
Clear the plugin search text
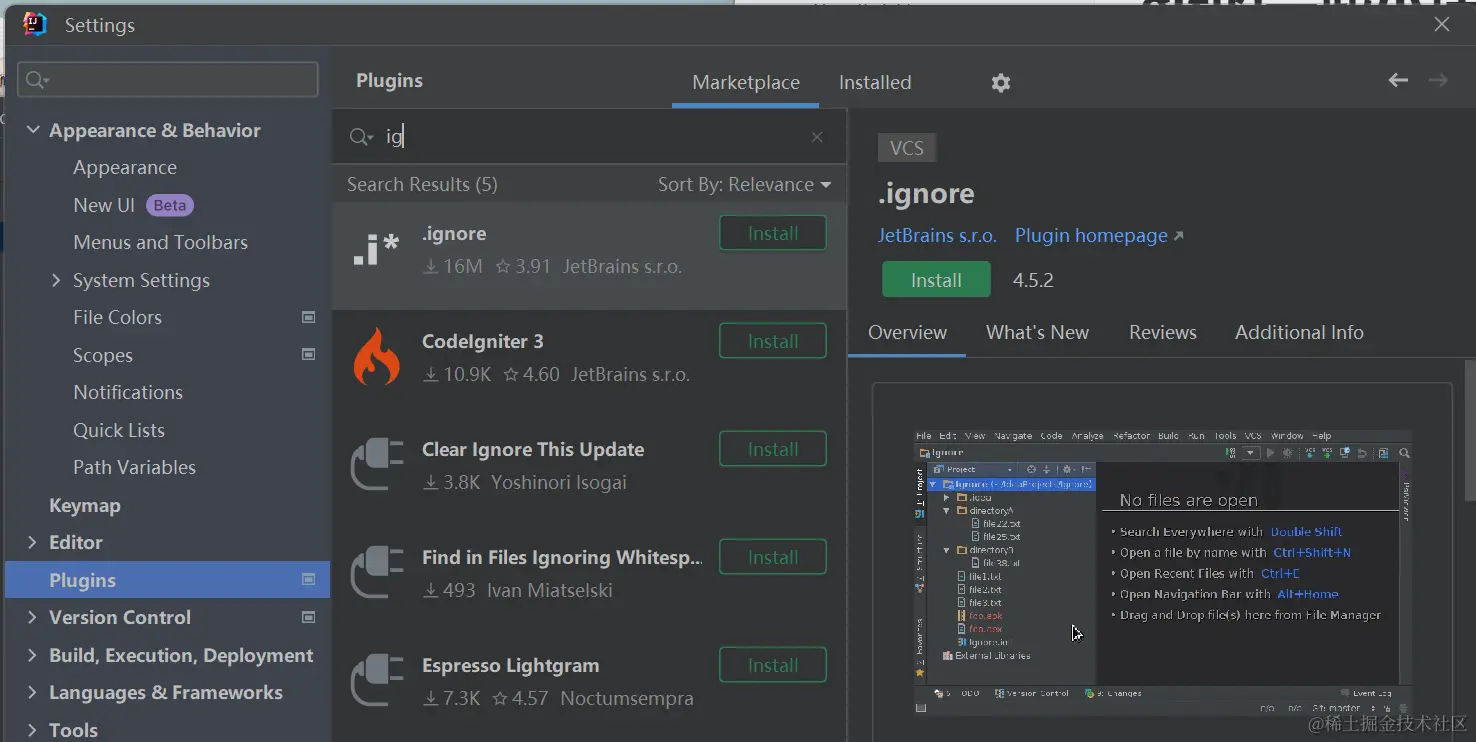pos(817,137)
